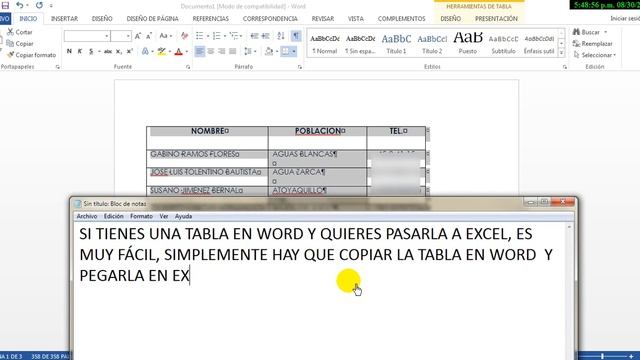
Task: Apply subscript formatting
Action: click(119, 51)
